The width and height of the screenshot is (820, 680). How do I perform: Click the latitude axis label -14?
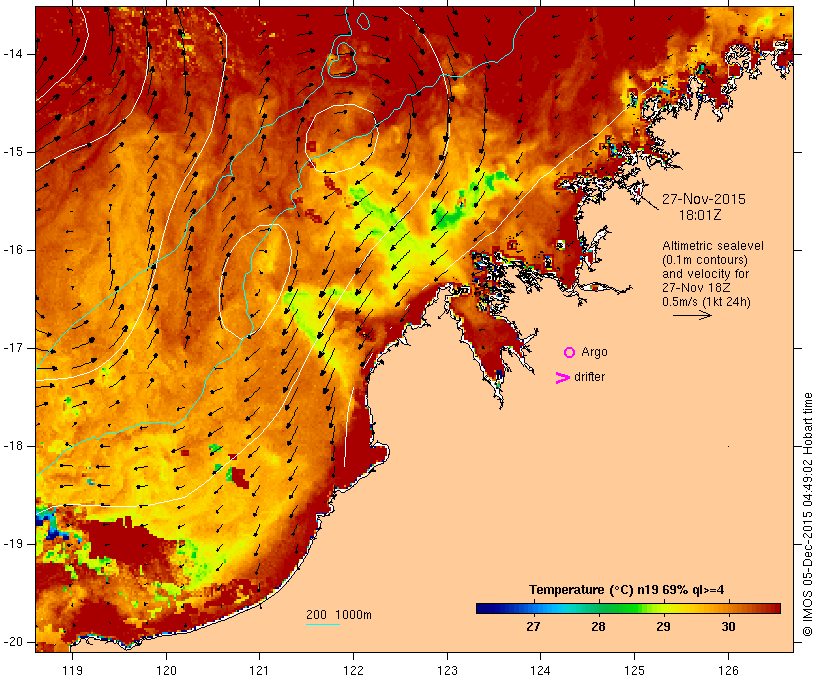pos(13,54)
